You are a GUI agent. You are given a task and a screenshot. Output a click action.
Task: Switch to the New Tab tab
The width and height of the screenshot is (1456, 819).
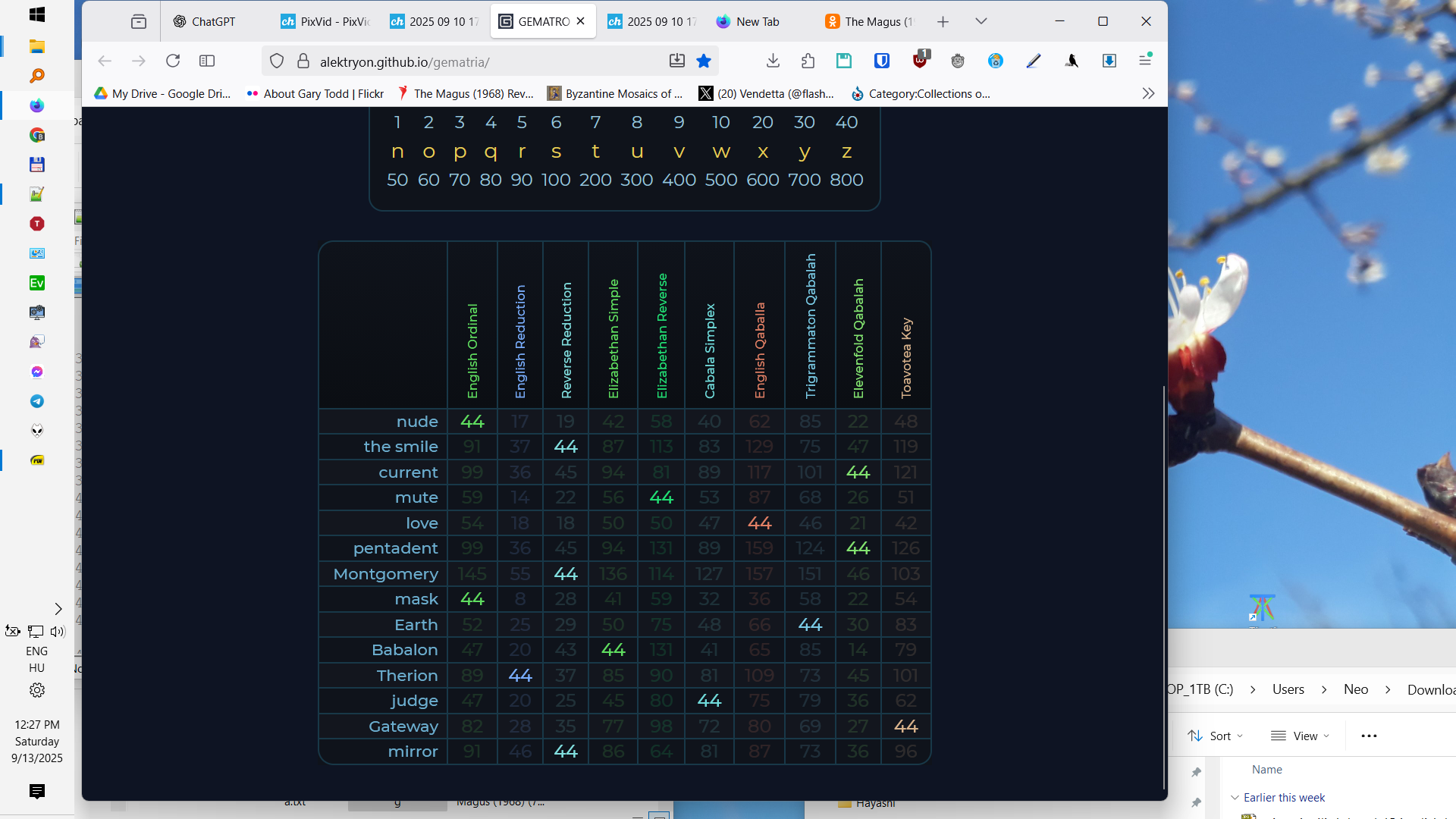(x=760, y=21)
